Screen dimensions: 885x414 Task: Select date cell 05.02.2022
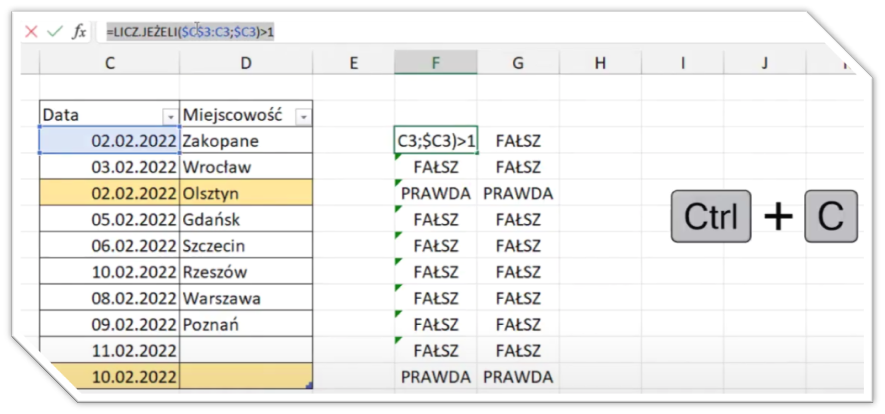click(x=109, y=220)
